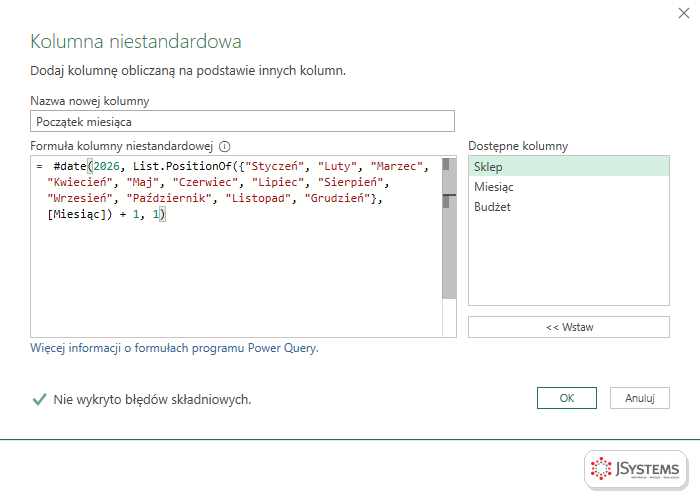Click the 2026 year value in formula
Image resolution: width=700 pixels, height=497 pixels.
106,166
